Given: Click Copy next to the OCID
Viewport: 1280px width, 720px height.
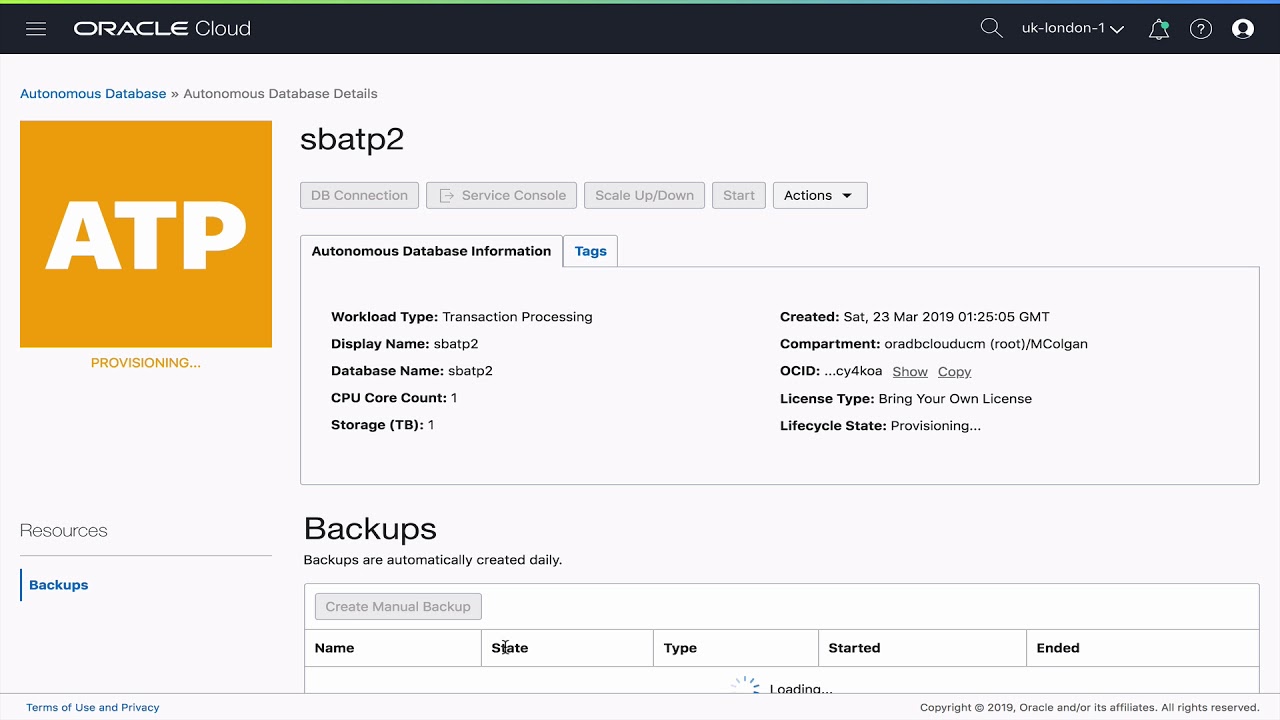Looking at the screenshot, I should pyautogui.click(x=954, y=371).
